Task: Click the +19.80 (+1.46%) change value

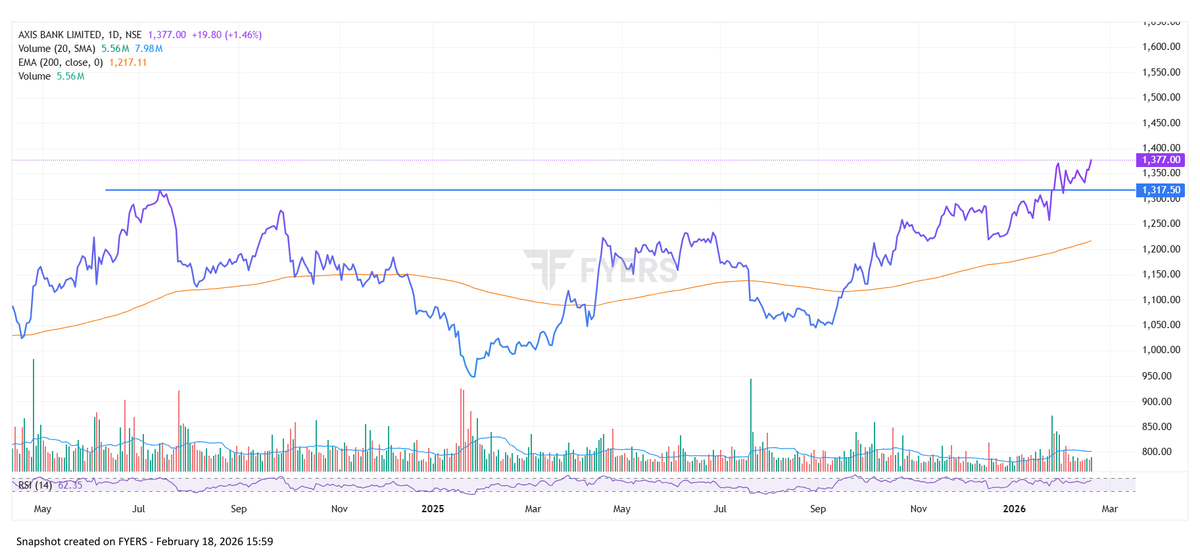Action: click(226, 34)
